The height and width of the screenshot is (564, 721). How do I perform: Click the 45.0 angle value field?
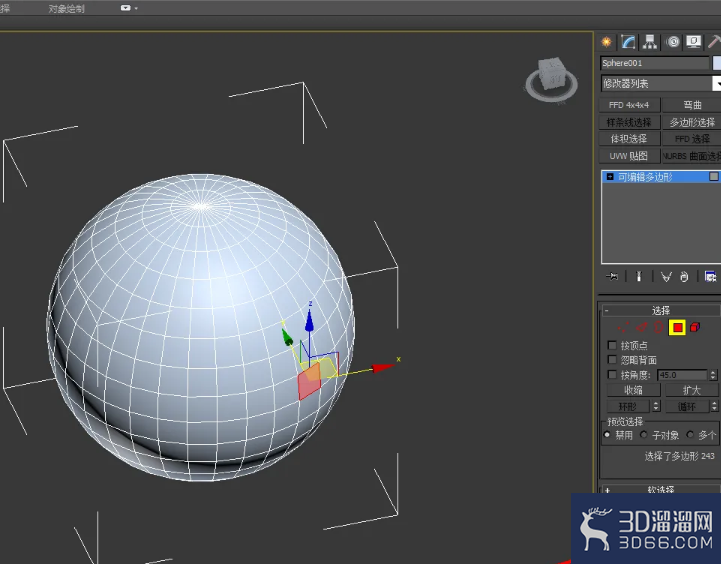click(682, 375)
